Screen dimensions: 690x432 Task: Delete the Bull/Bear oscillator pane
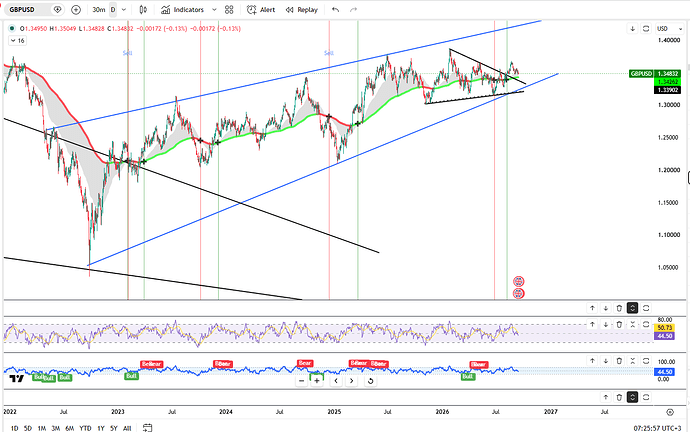click(x=619, y=361)
